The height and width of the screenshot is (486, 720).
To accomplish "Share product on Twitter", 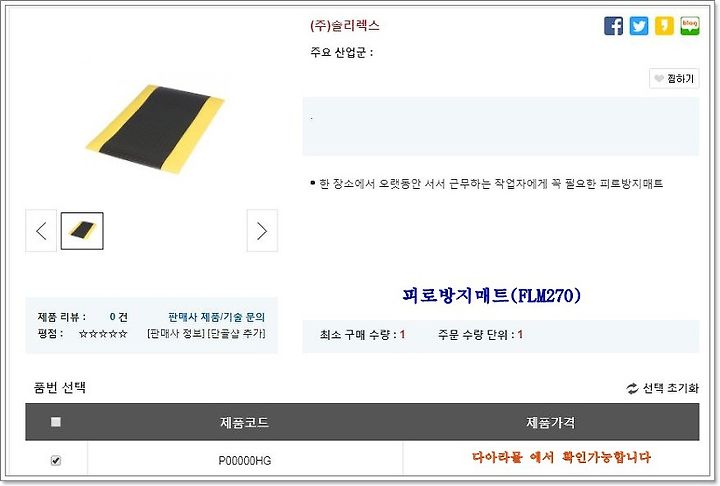I will [x=639, y=26].
